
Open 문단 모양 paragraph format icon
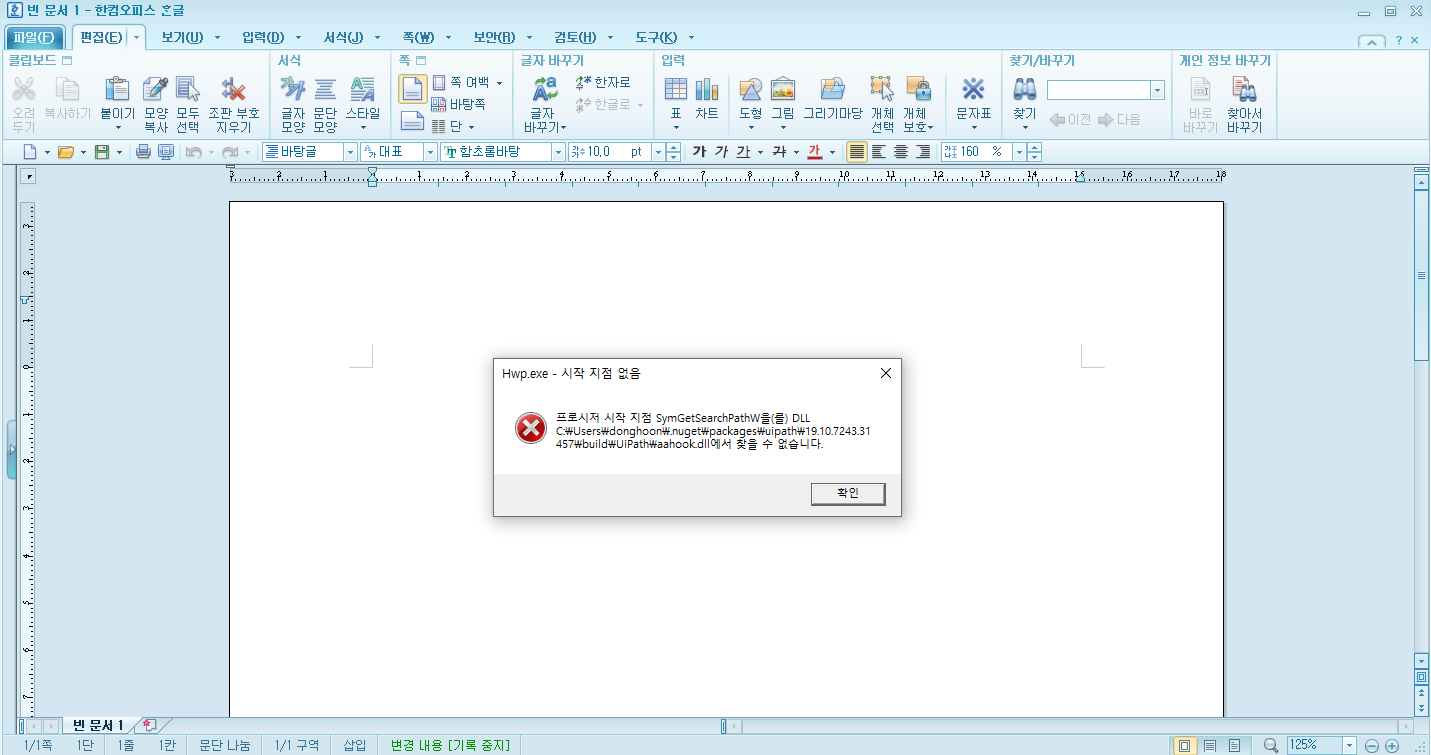(325, 90)
